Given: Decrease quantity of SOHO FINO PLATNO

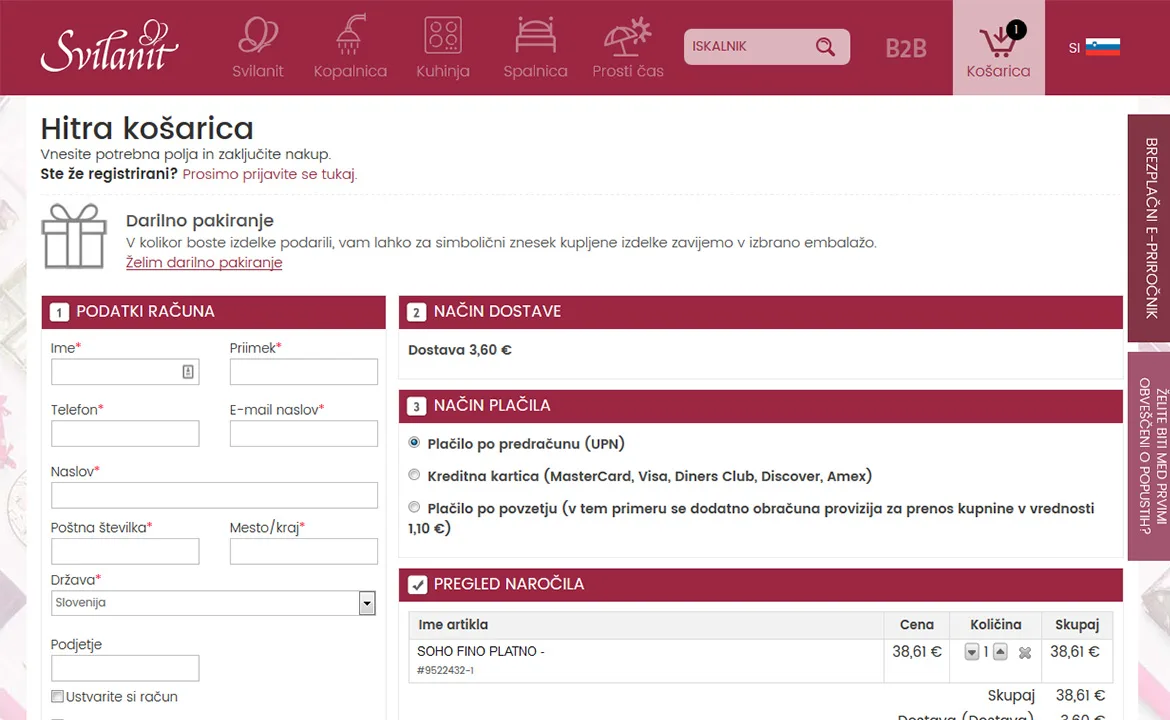Looking at the screenshot, I should pos(972,652).
